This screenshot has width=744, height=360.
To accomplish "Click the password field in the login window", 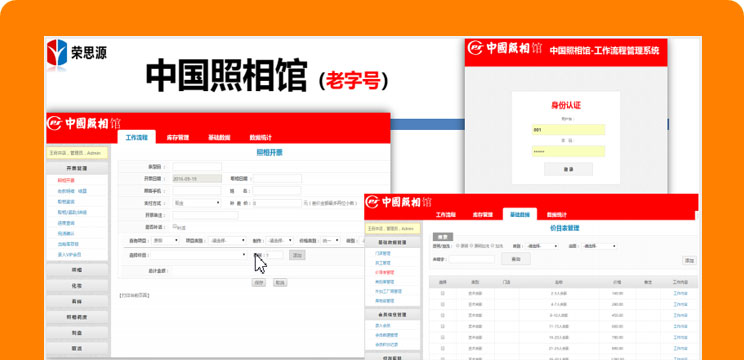I will click(568, 151).
